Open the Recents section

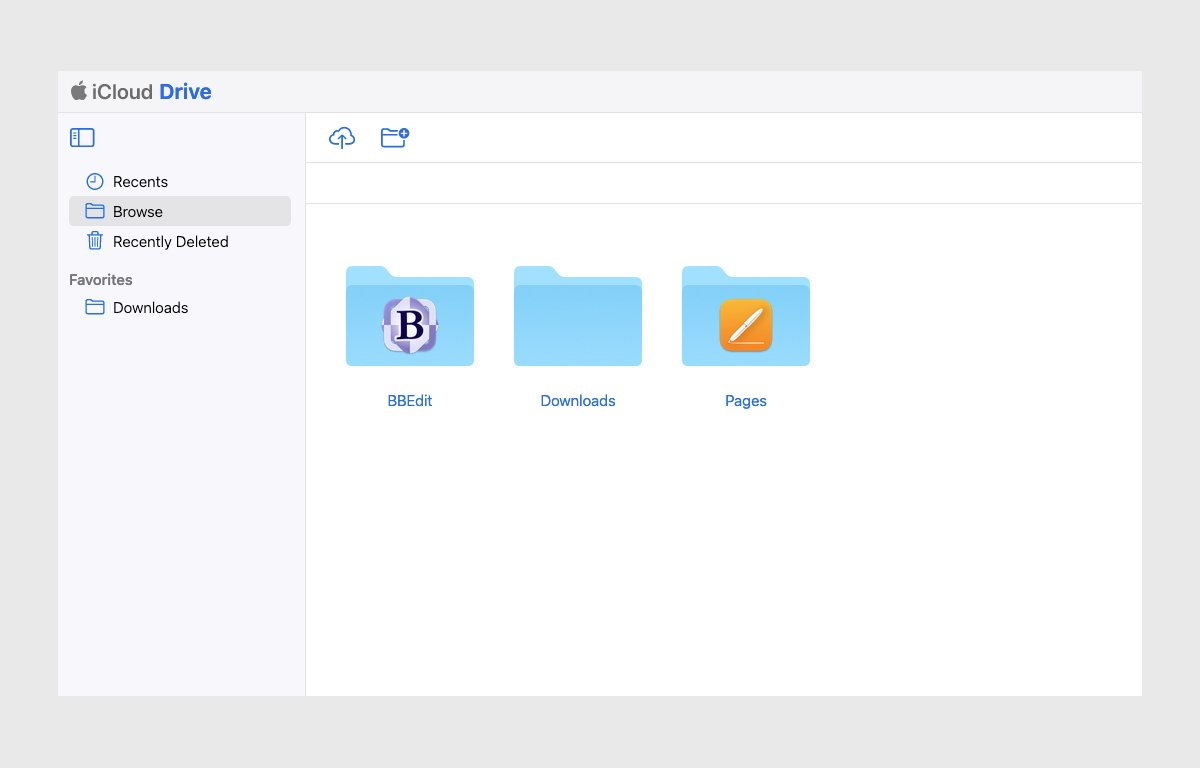click(x=180, y=181)
